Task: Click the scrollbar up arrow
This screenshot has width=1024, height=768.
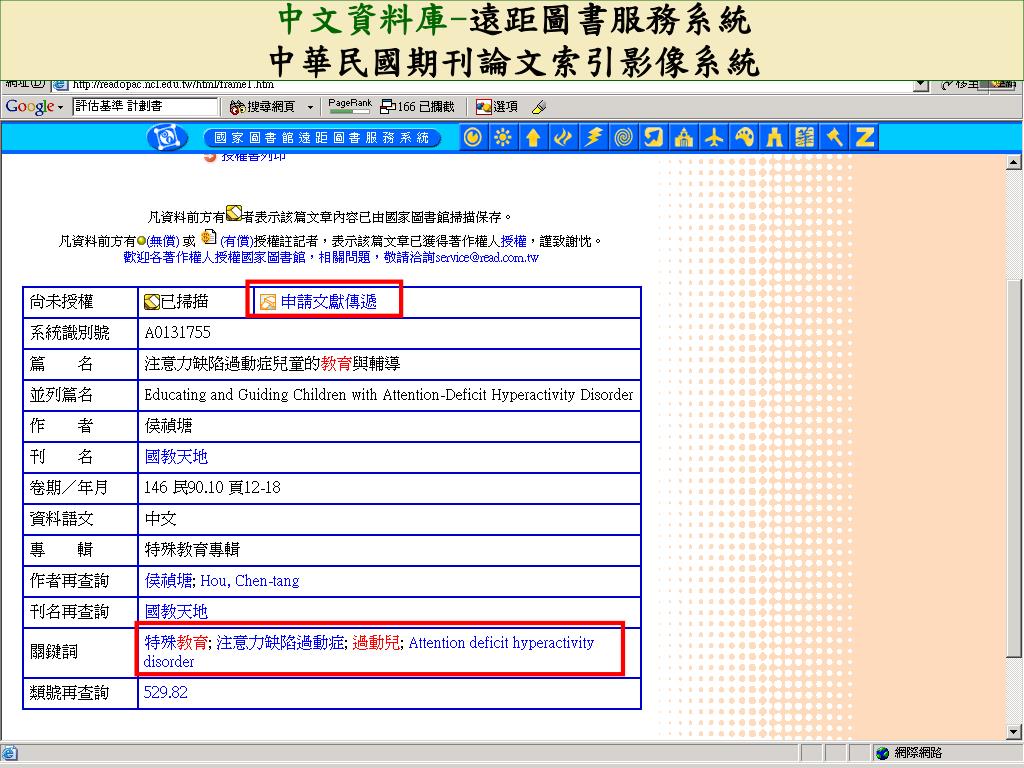Action: click(x=1014, y=161)
